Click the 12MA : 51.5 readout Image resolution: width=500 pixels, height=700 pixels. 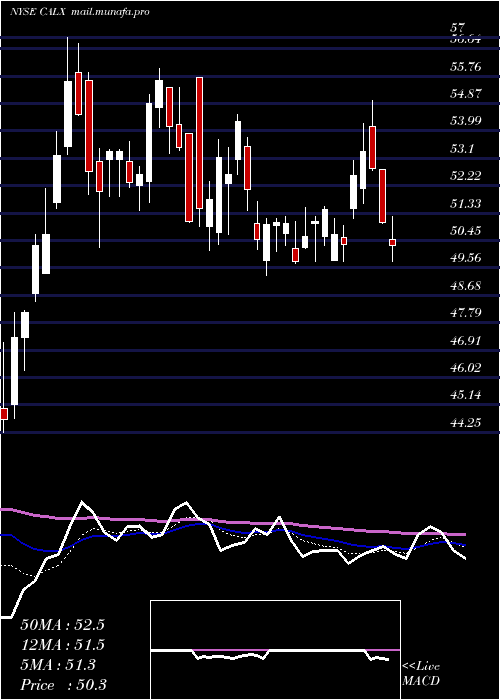pos(62,645)
